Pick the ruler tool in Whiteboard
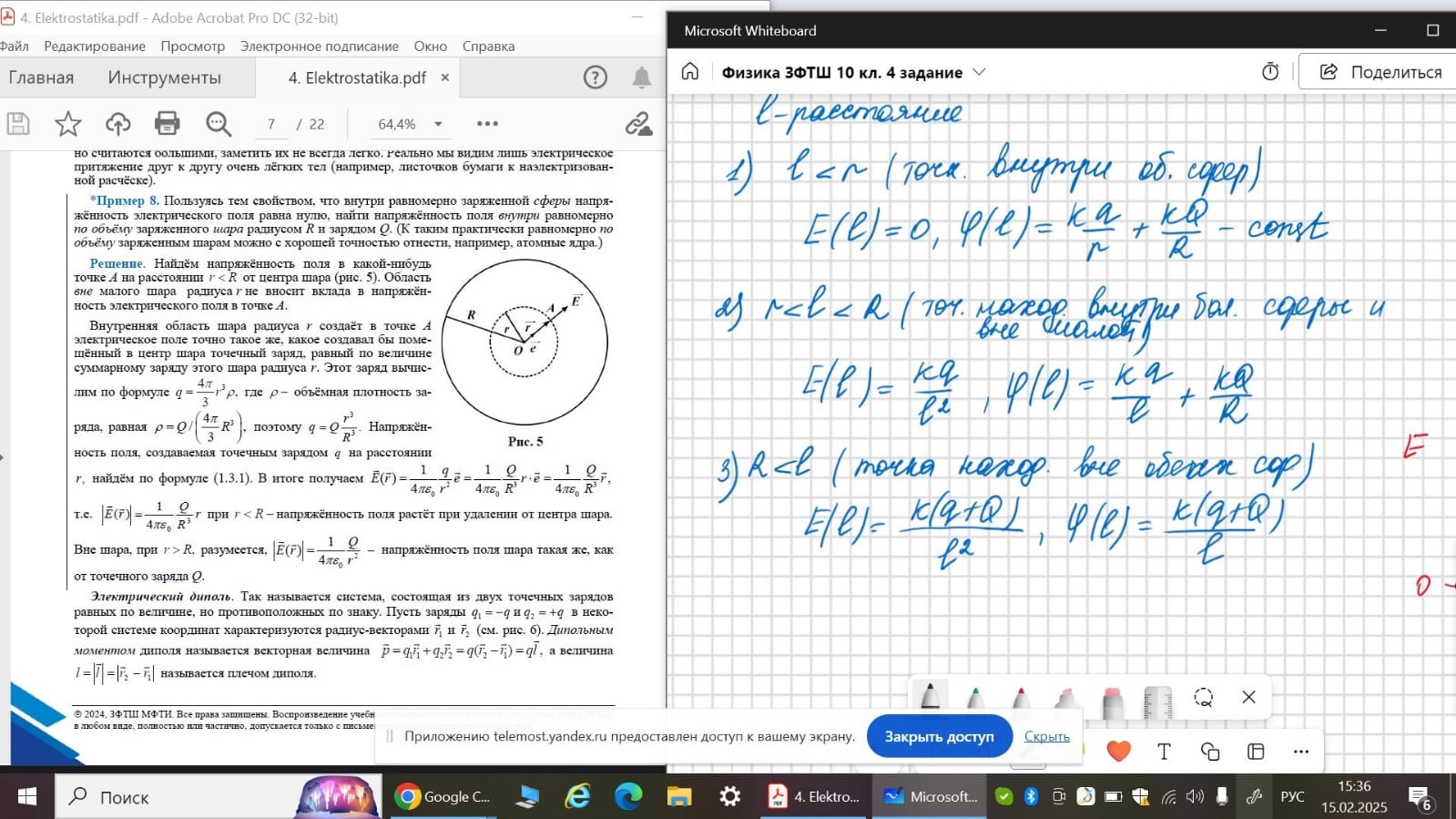 (x=1157, y=701)
